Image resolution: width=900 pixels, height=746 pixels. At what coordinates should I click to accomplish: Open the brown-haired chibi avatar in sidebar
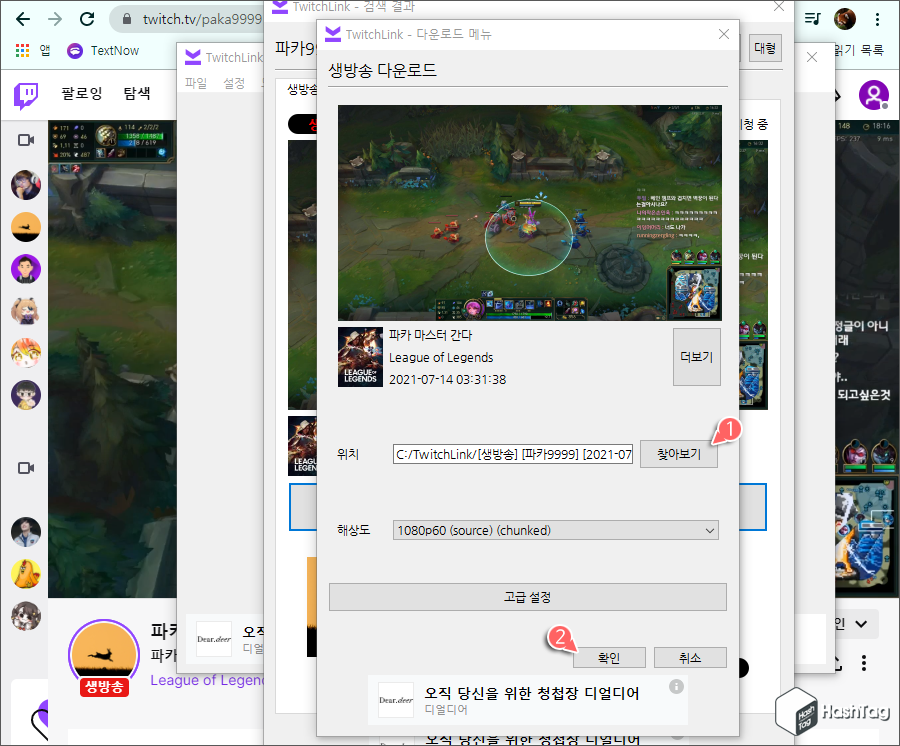tap(26, 616)
